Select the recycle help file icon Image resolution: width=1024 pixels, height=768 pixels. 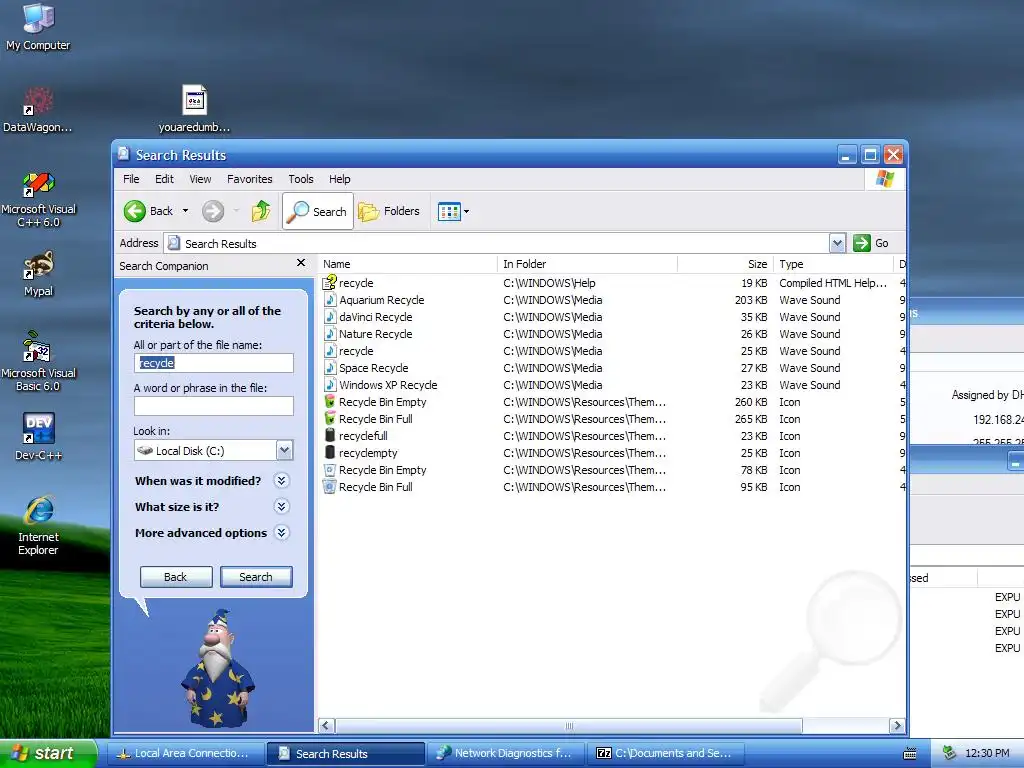click(x=330, y=283)
